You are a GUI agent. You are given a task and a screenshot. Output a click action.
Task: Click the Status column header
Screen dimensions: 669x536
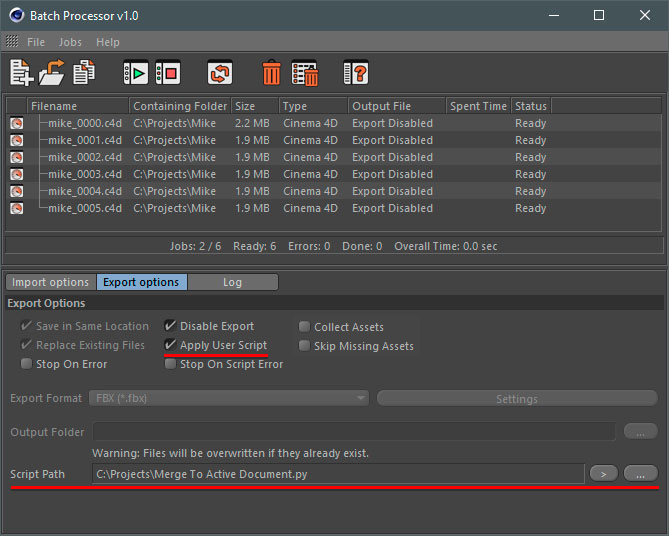531,106
